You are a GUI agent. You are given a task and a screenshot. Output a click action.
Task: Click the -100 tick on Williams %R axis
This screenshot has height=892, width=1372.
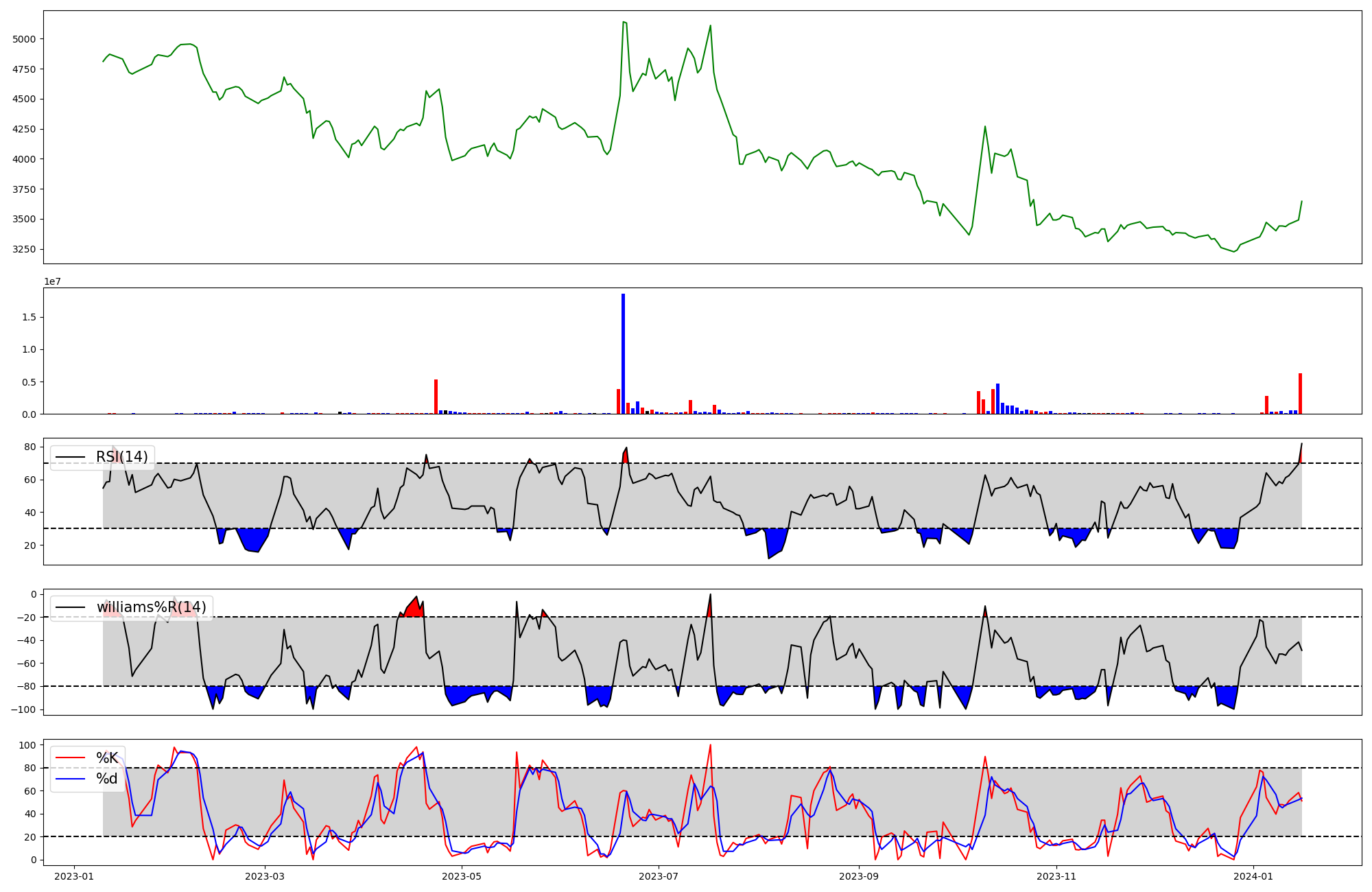point(25,709)
